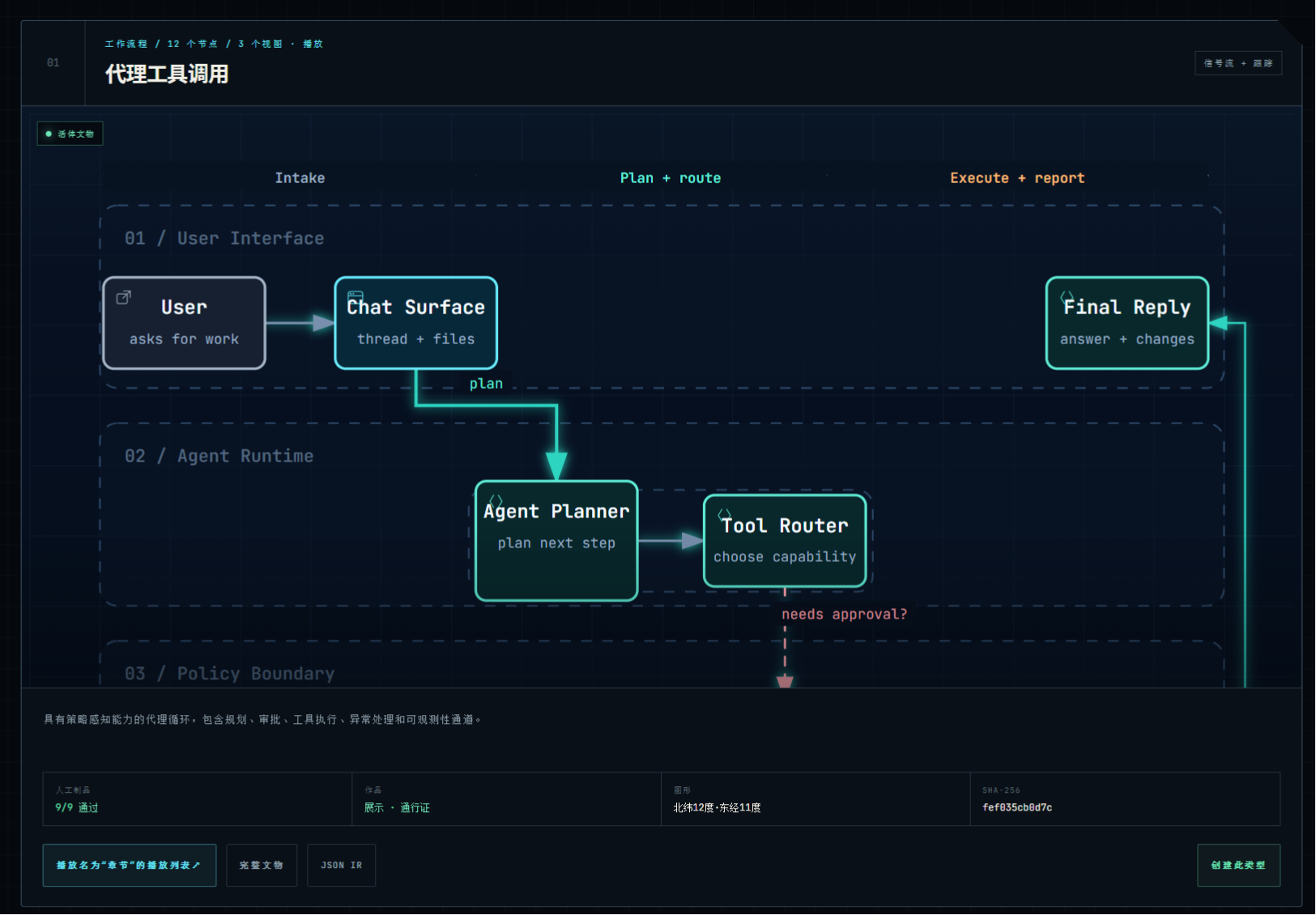Click the 'thread + files' subtitle
1316x915 pixels.
(416, 339)
